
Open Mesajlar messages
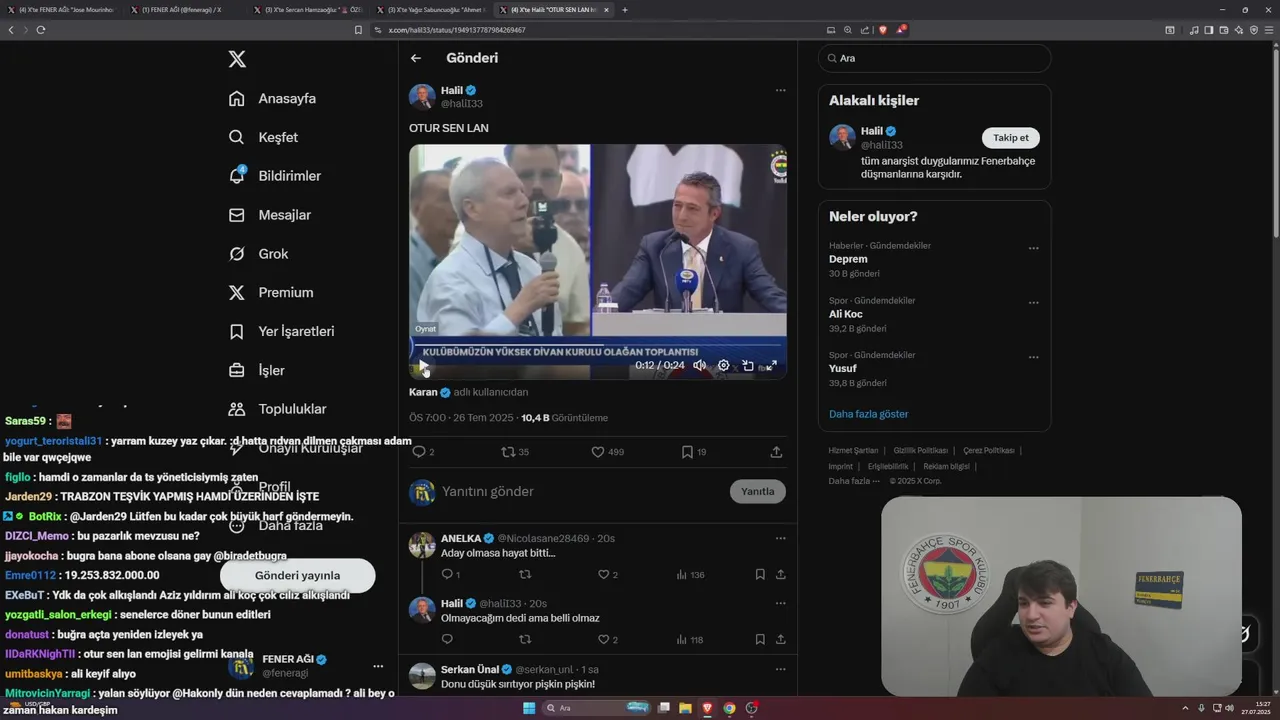pos(270,215)
